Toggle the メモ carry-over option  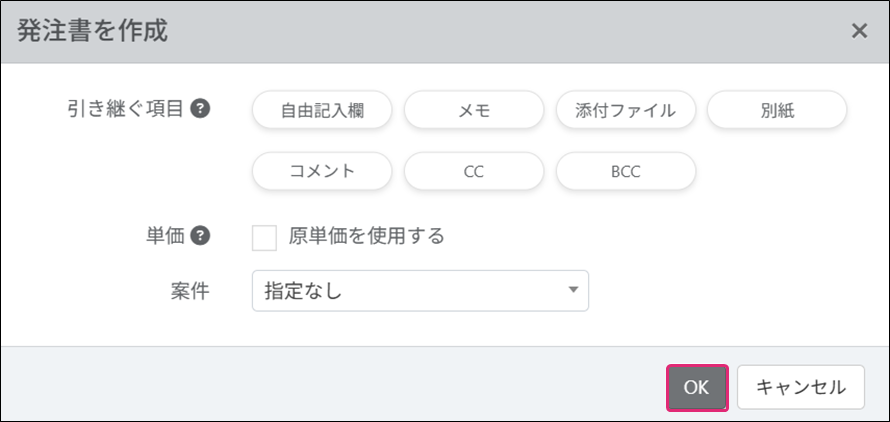coord(474,111)
